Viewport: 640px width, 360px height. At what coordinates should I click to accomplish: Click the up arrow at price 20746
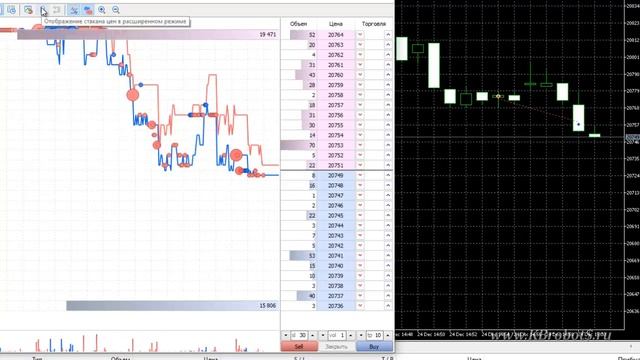pyautogui.click(x=388, y=205)
